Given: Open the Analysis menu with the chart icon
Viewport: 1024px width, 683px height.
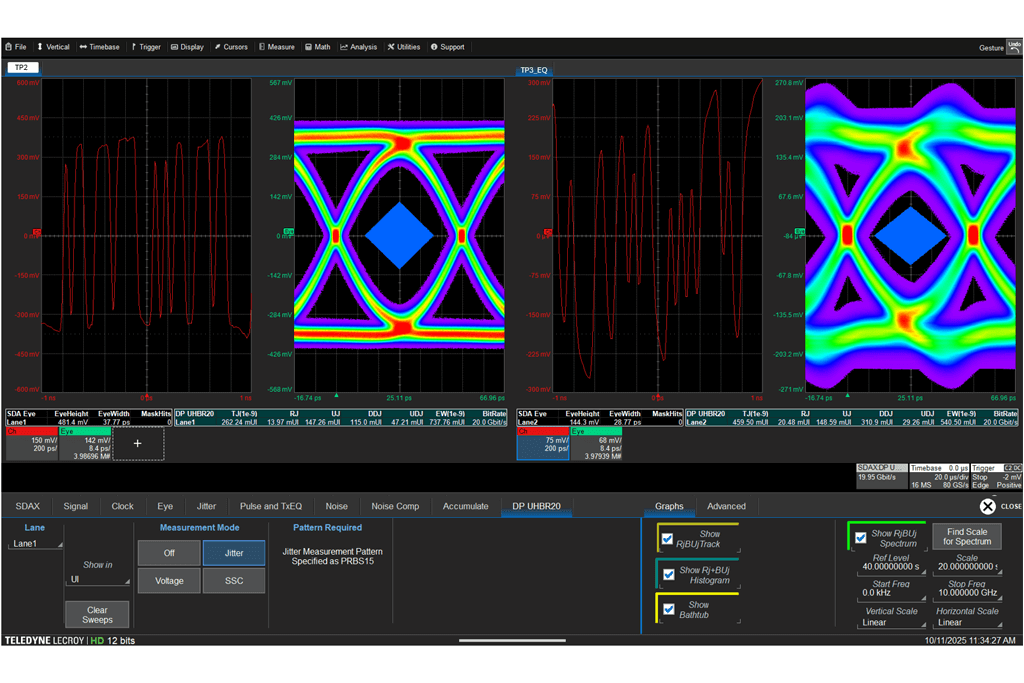Looking at the screenshot, I should [358, 47].
